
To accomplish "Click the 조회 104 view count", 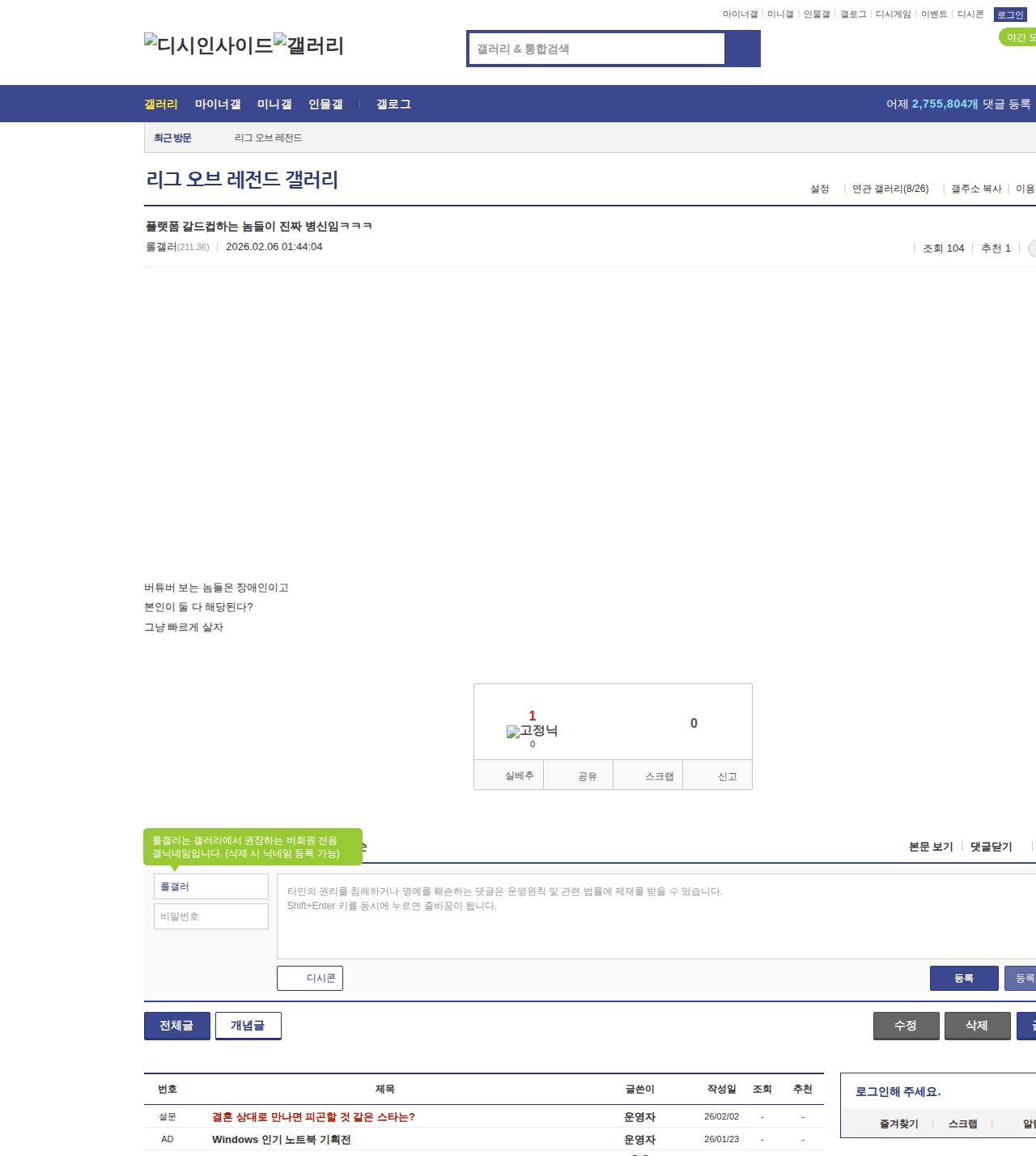I will 944,249.
